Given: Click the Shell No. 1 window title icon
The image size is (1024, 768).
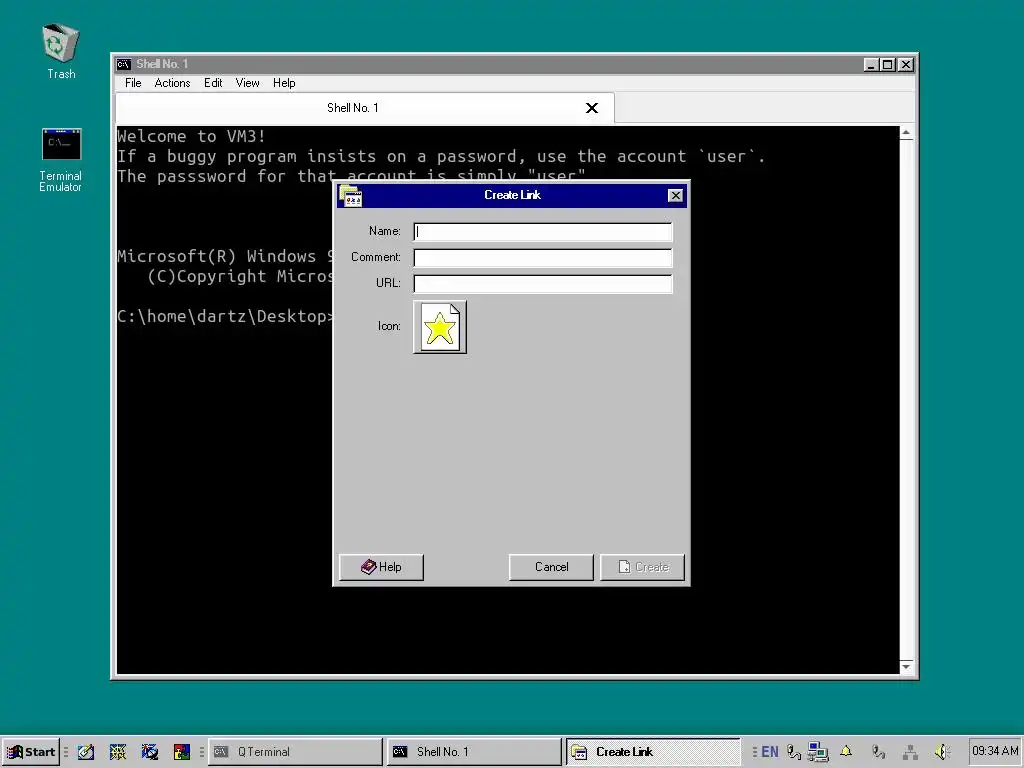Looking at the screenshot, I should [x=123, y=64].
